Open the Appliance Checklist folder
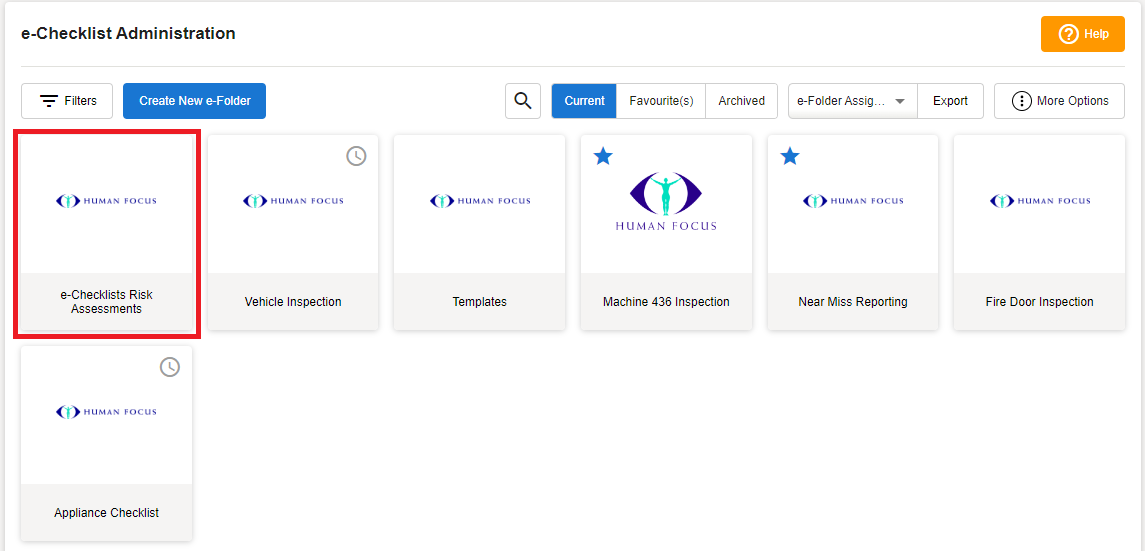Screen dimensions: 1145x551 tap(107, 444)
